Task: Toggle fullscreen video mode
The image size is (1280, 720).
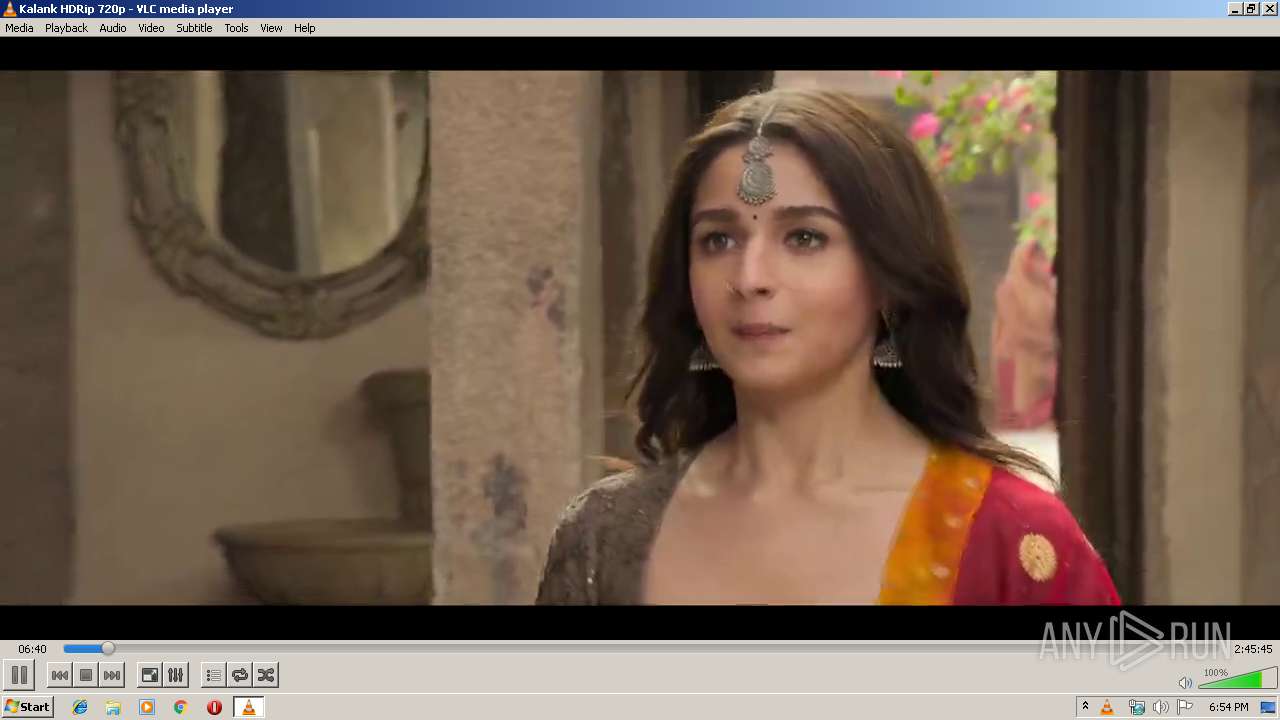Action: (x=149, y=675)
